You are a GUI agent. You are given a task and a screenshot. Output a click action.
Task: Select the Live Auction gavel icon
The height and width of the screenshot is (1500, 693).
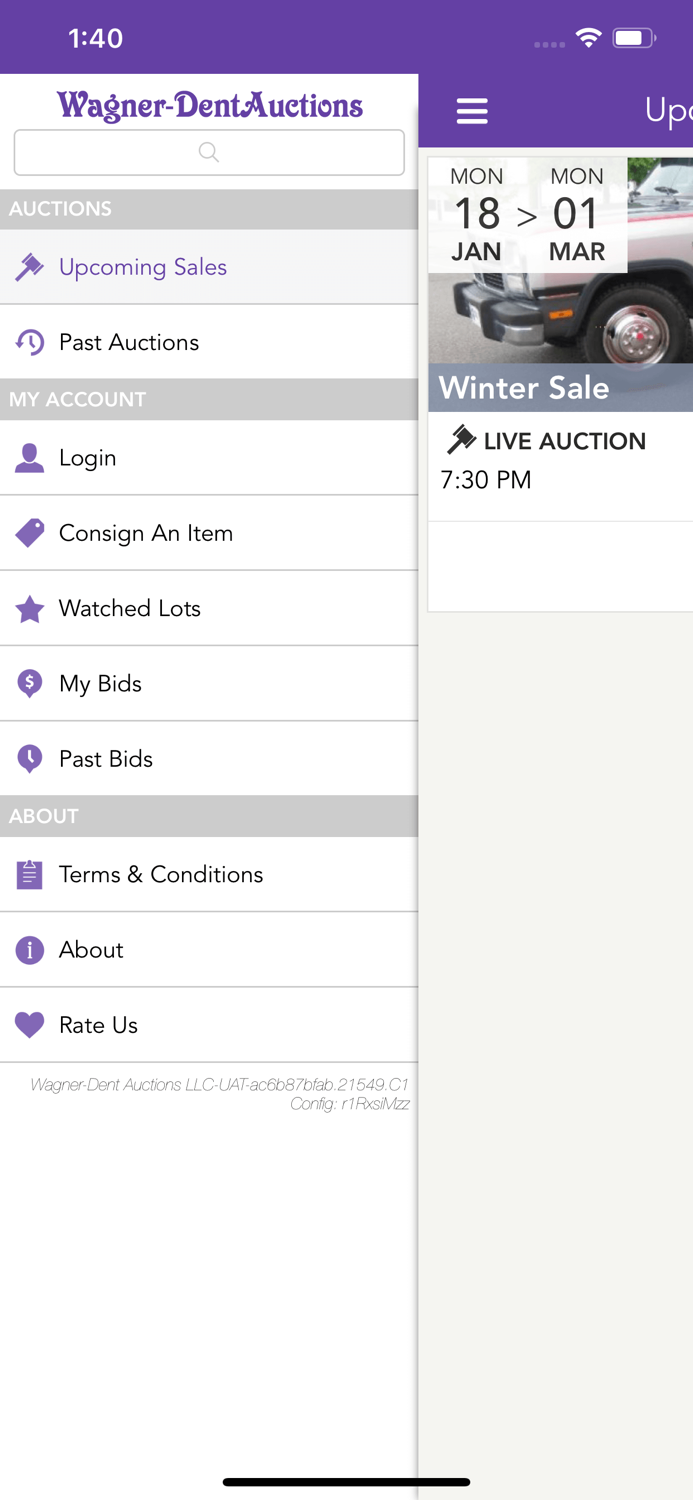click(x=462, y=439)
